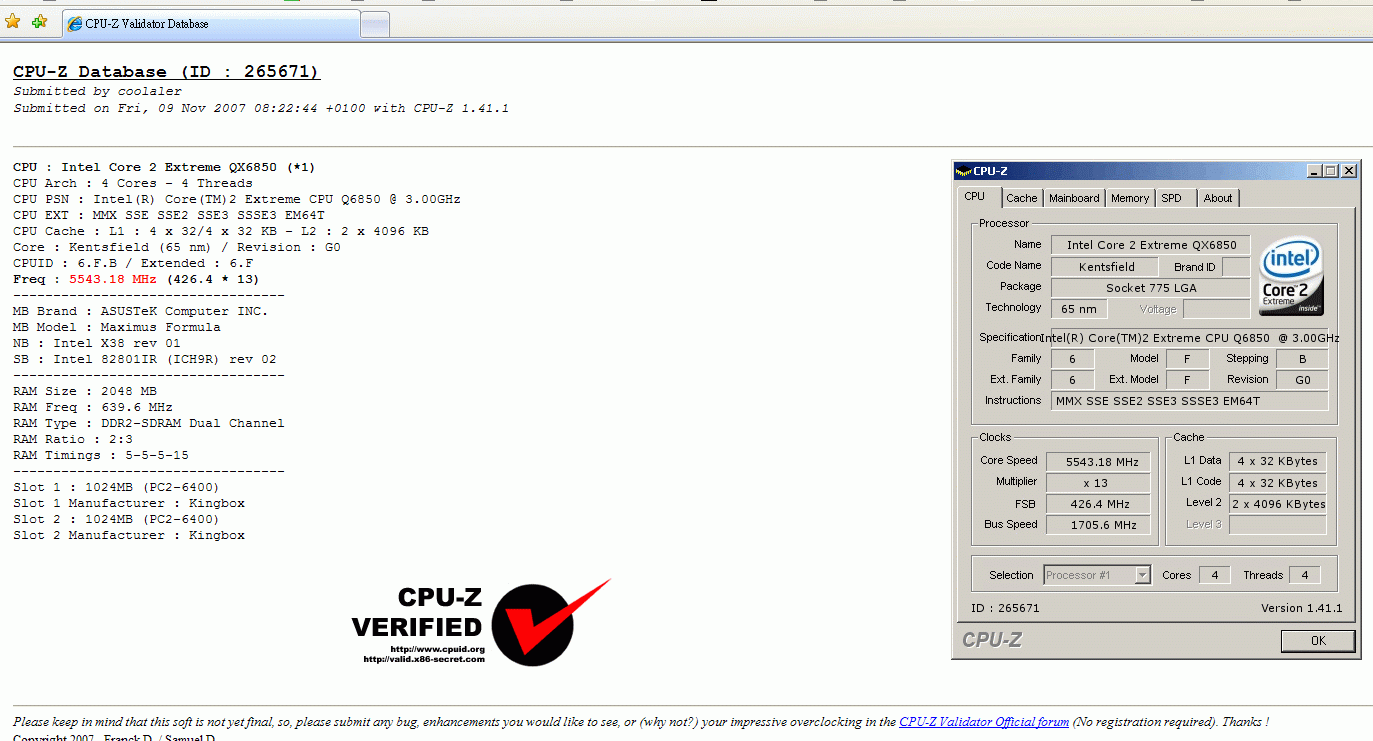Click the Slot 2 1024MB PC2-6400 line

coord(117,519)
